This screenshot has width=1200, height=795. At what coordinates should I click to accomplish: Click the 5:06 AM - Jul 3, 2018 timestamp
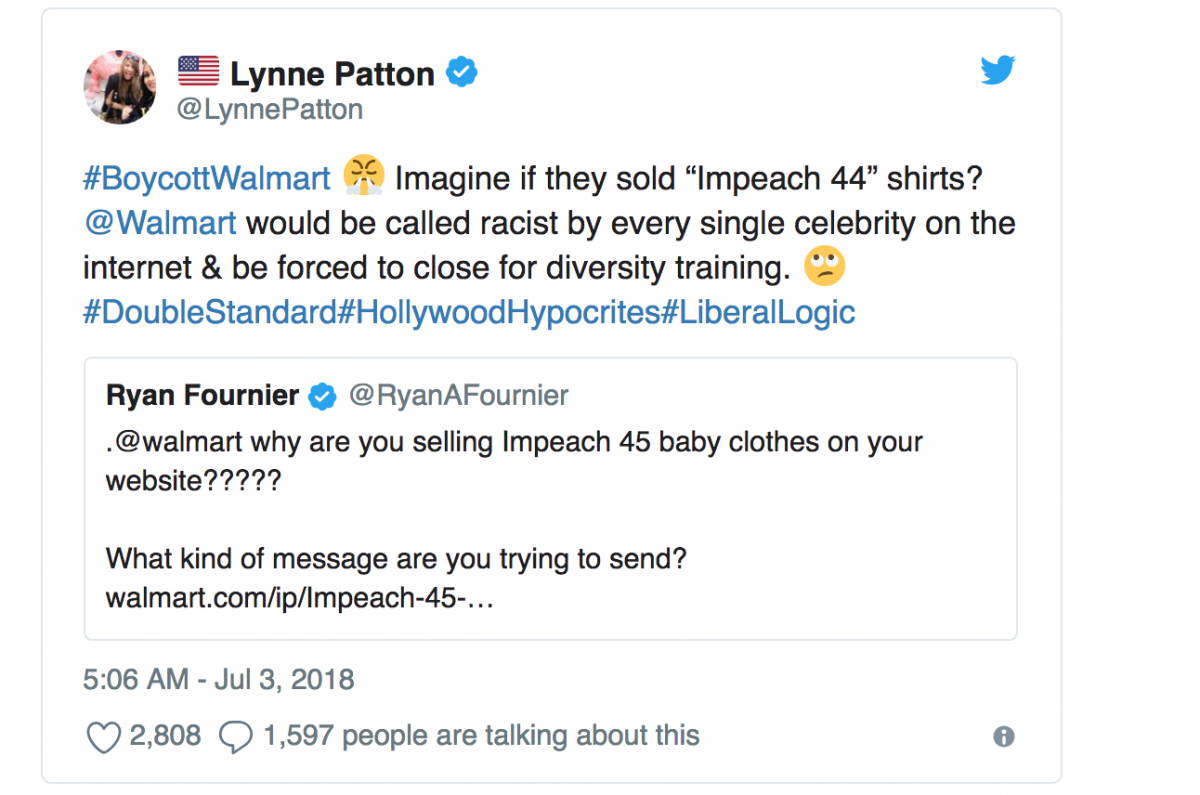click(x=219, y=681)
